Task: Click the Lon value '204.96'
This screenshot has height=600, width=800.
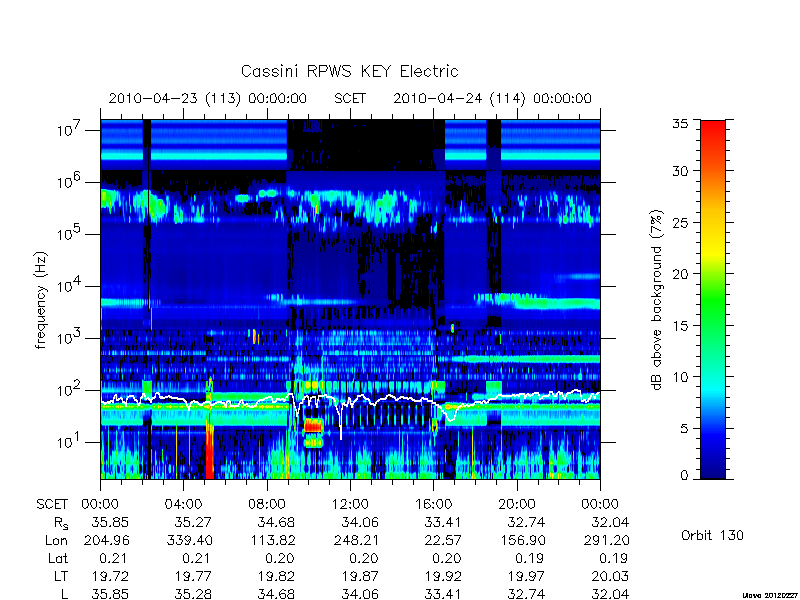Action: pyautogui.click(x=106, y=540)
